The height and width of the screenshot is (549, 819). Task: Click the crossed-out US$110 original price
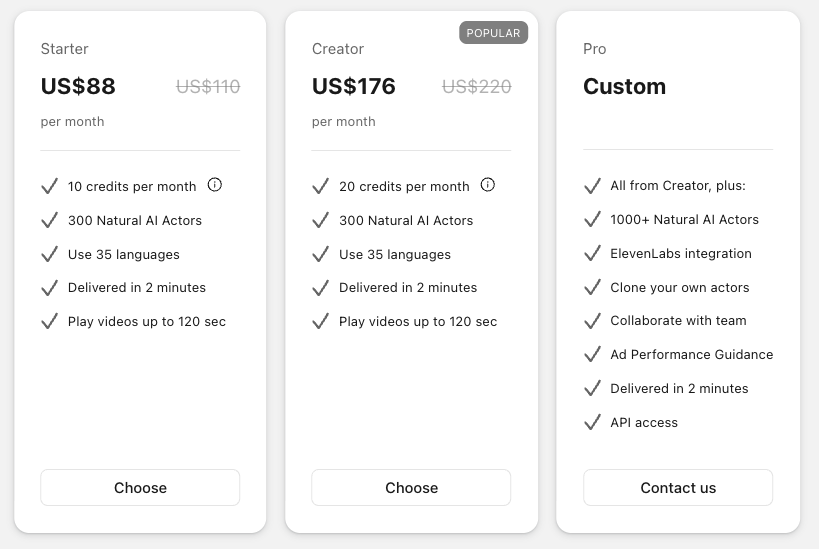208,87
